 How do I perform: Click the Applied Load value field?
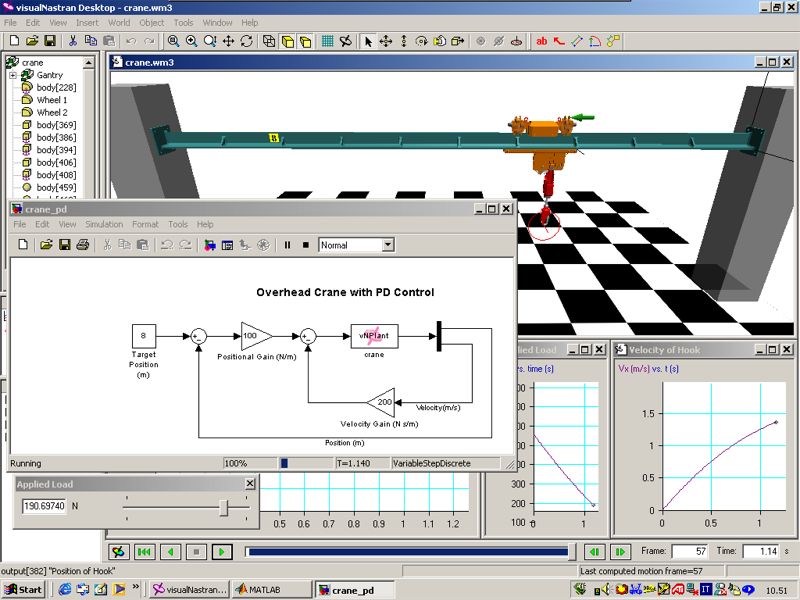pyautogui.click(x=44, y=506)
